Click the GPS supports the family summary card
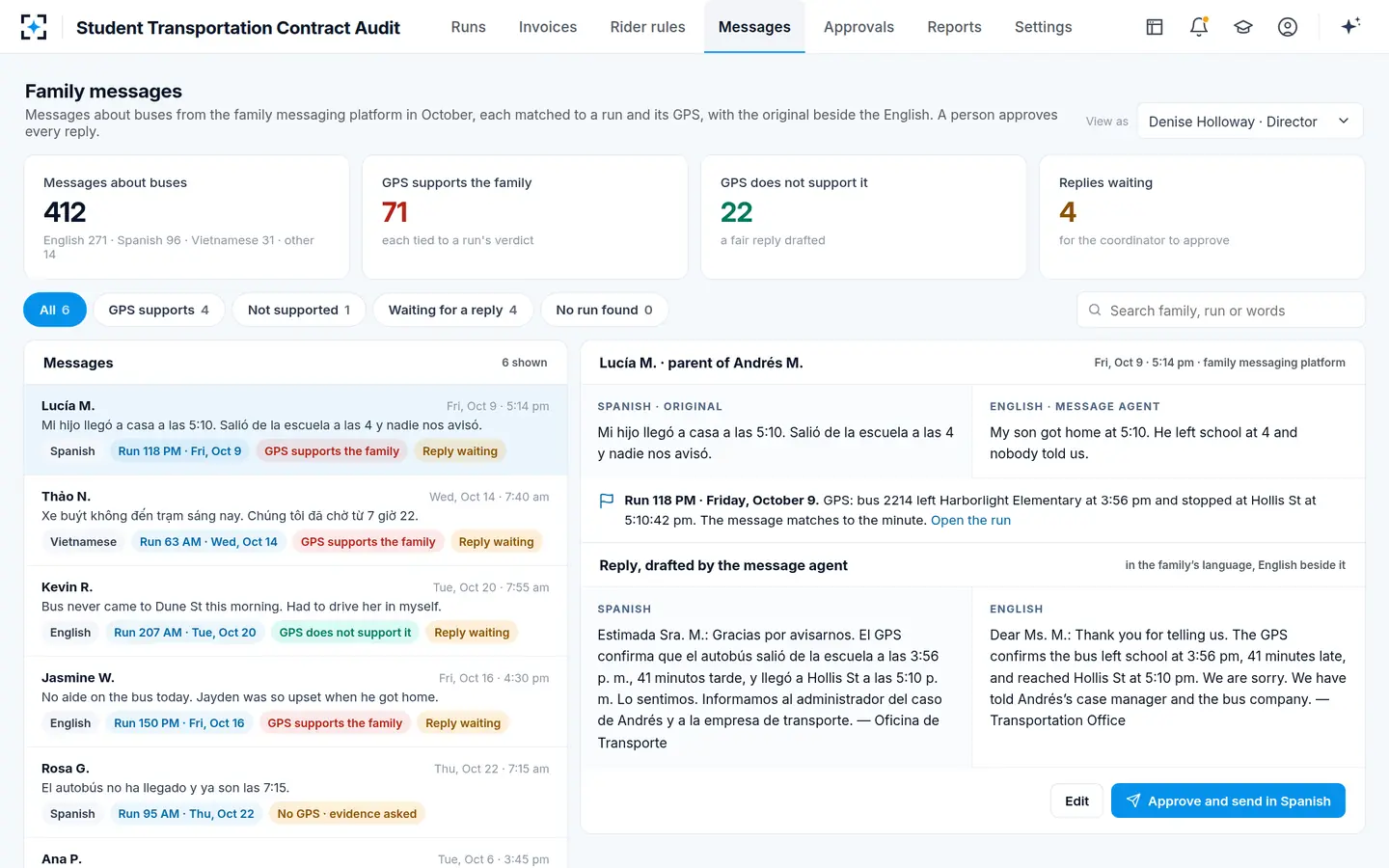This screenshot has width=1389, height=868. point(525,217)
